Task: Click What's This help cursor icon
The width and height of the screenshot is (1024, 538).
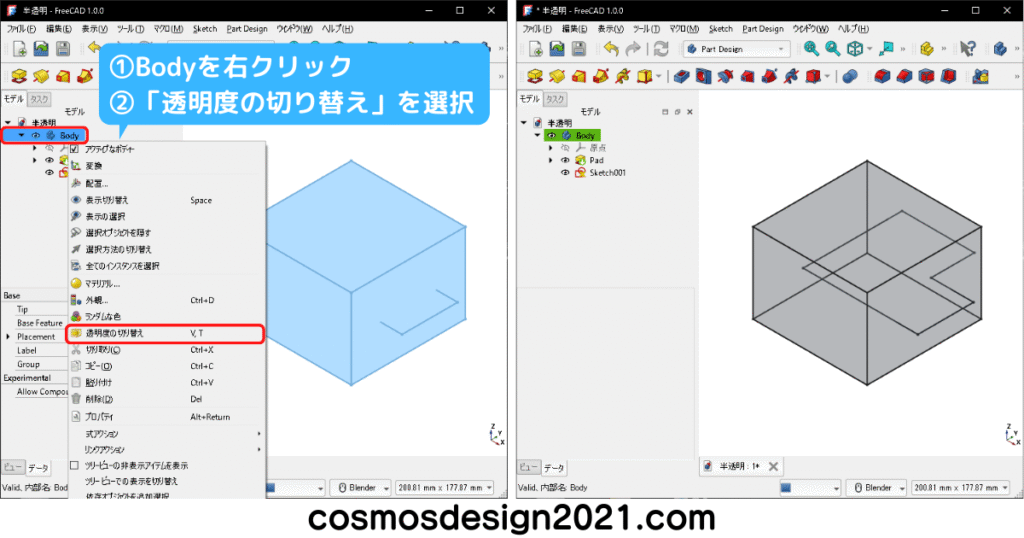Action: (968, 49)
